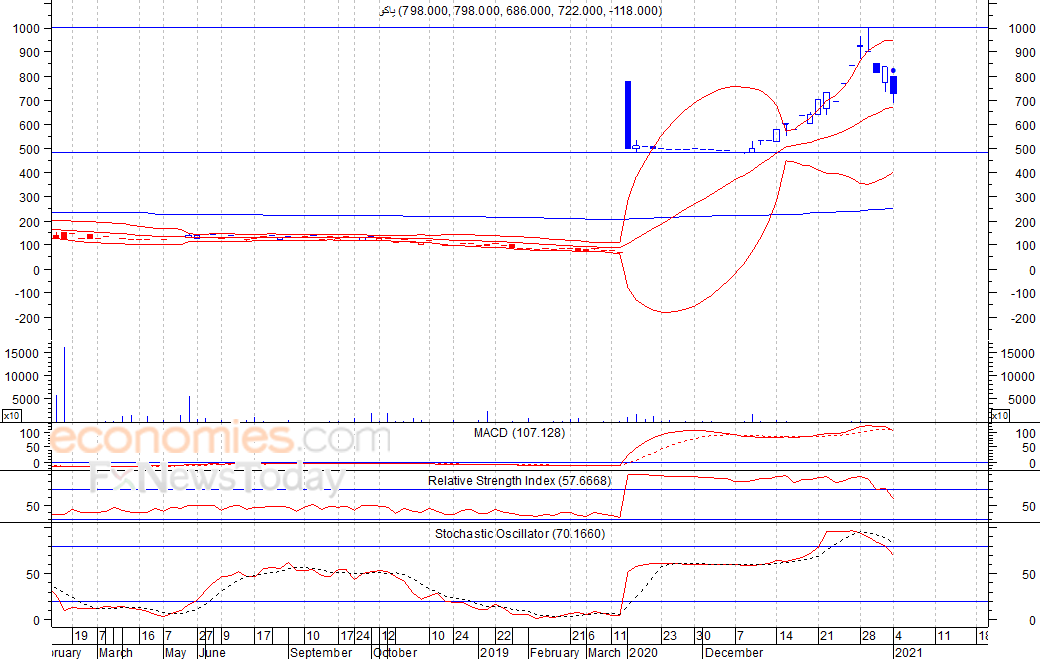Click the 900 price label on right axis

point(1025,52)
